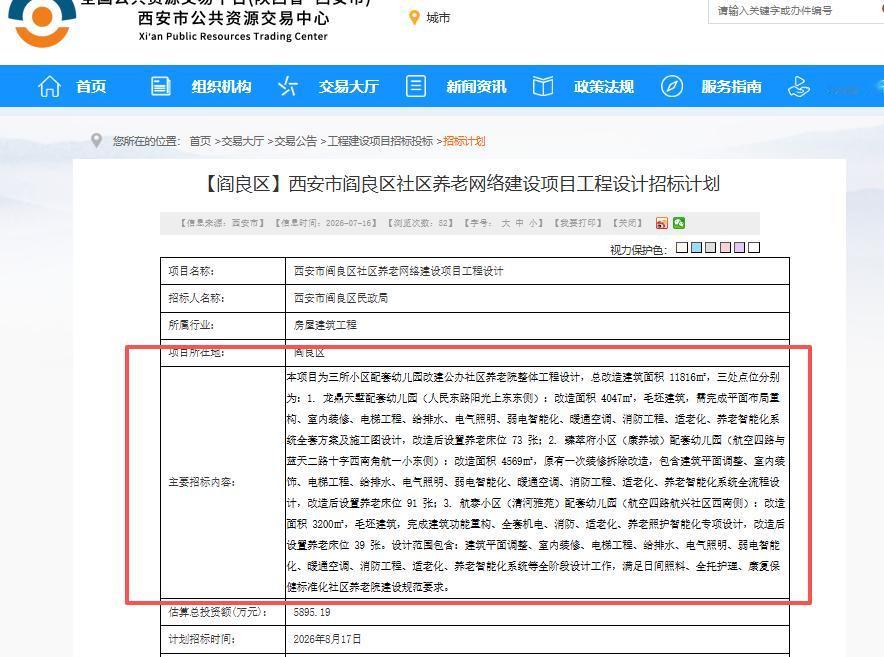
Task: Click the project name cell 西安市阎良区社区养老网络建设项目工程设计
Action: tap(398, 271)
